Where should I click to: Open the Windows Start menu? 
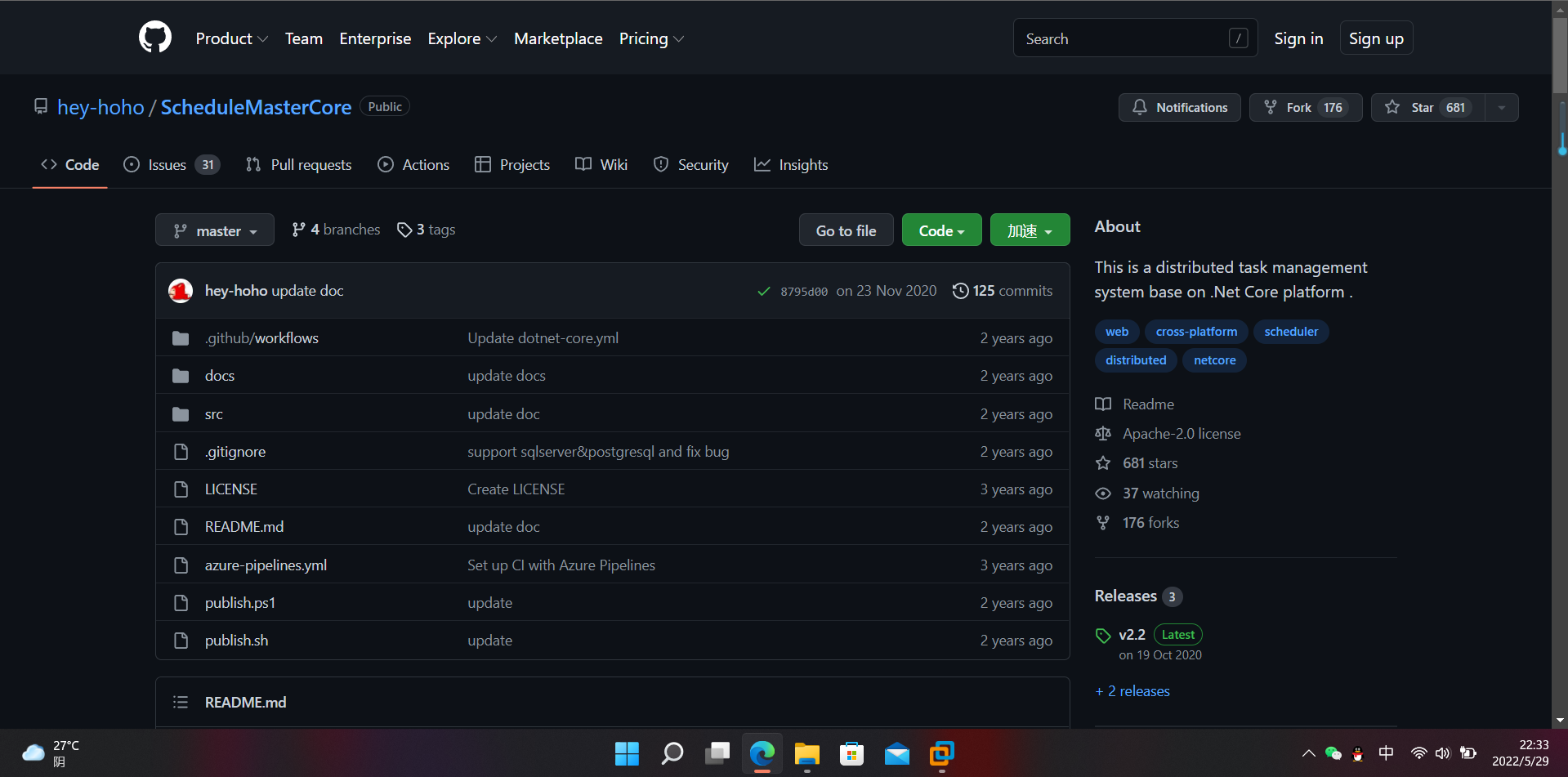click(x=627, y=753)
